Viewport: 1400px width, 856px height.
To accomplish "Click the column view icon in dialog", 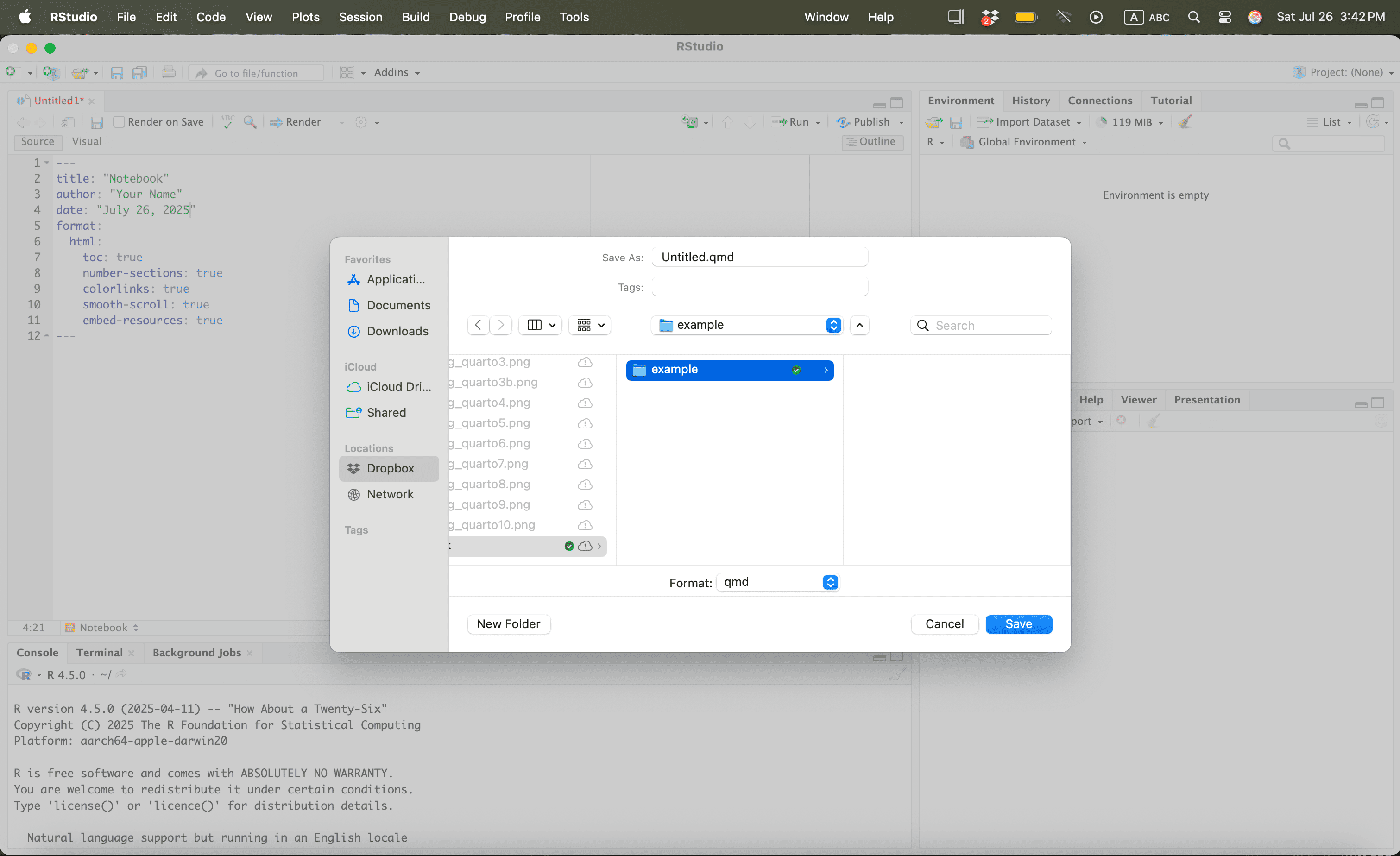I will point(534,325).
